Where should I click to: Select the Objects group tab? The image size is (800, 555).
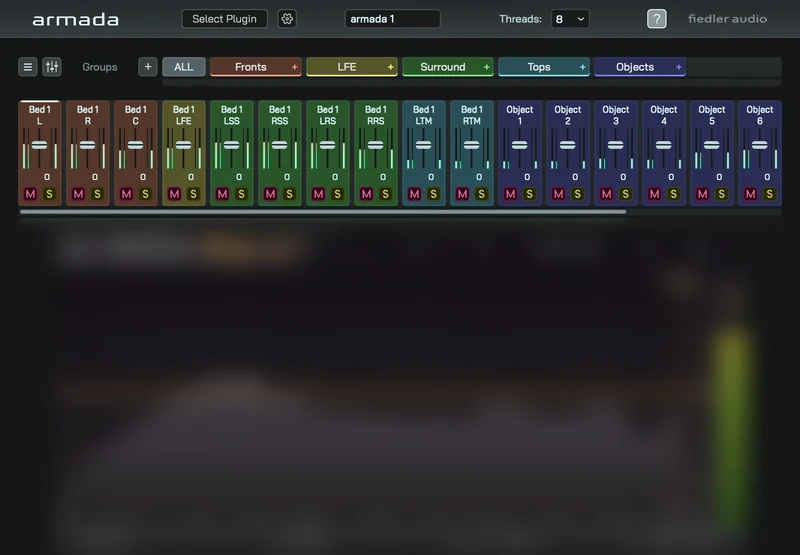(x=634, y=67)
